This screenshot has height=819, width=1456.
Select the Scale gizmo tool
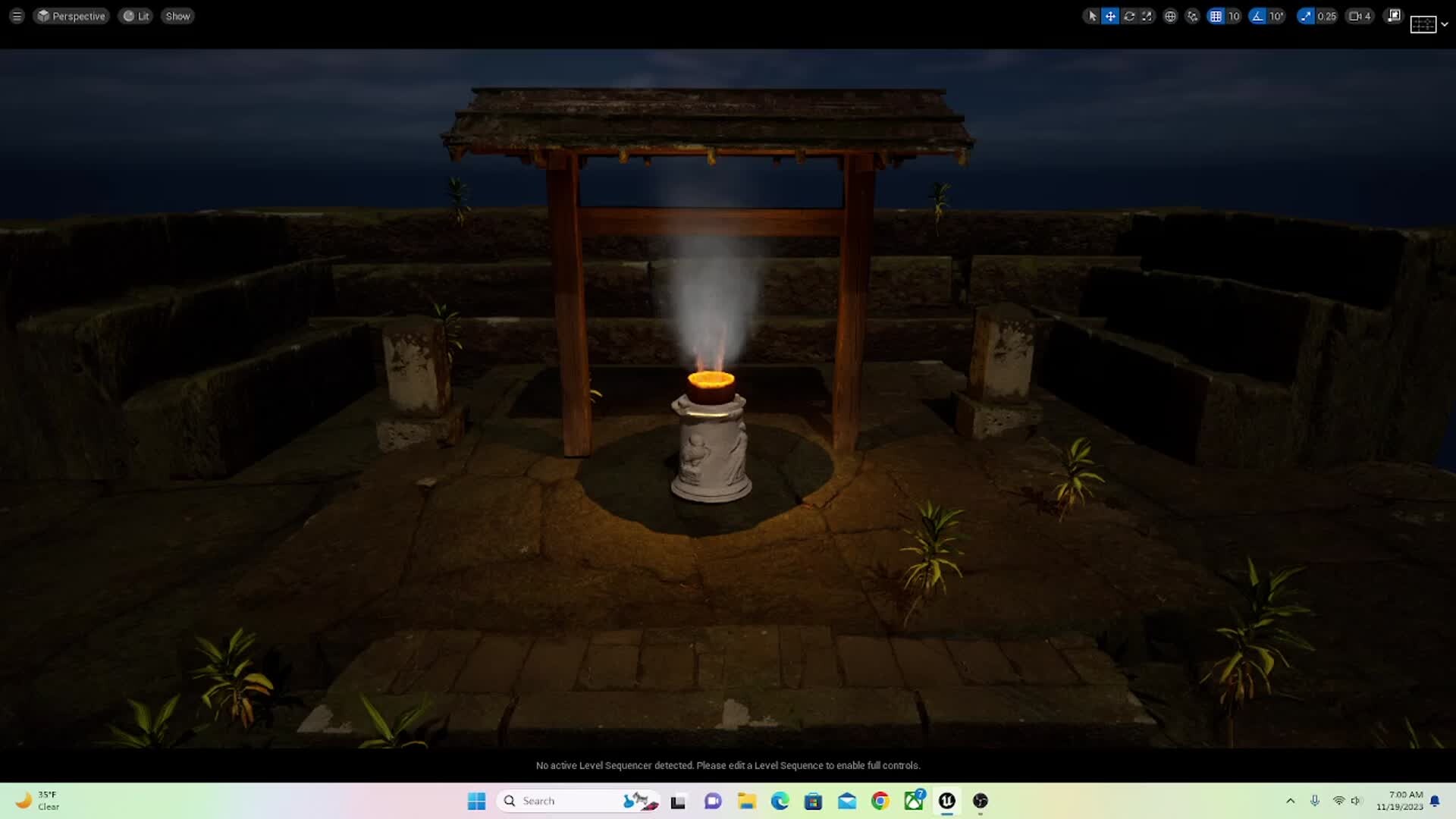(x=1147, y=16)
